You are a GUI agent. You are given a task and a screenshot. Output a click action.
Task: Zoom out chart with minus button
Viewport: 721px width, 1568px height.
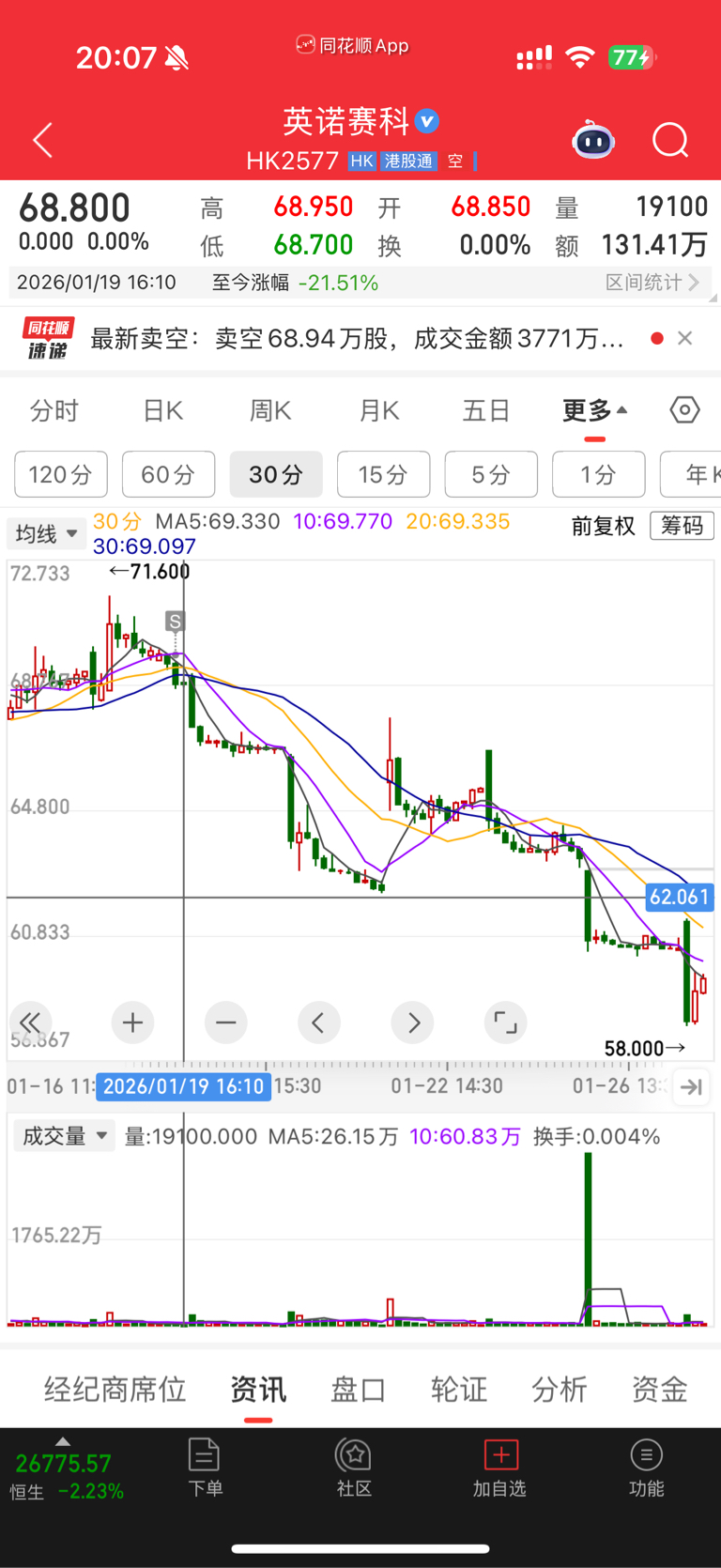[226, 1022]
